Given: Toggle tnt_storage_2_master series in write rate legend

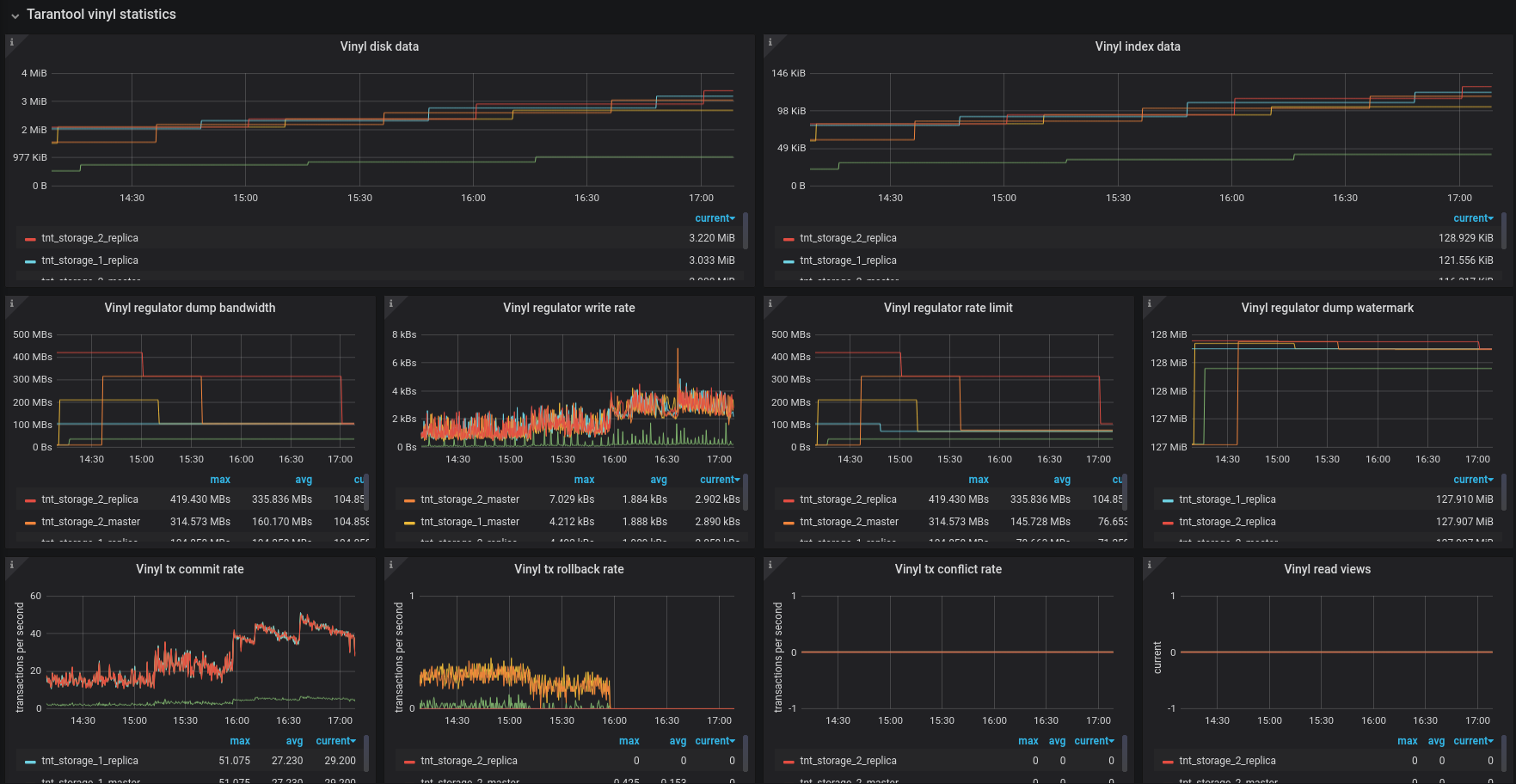Looking at the screenshot, I should pos(470,499).
